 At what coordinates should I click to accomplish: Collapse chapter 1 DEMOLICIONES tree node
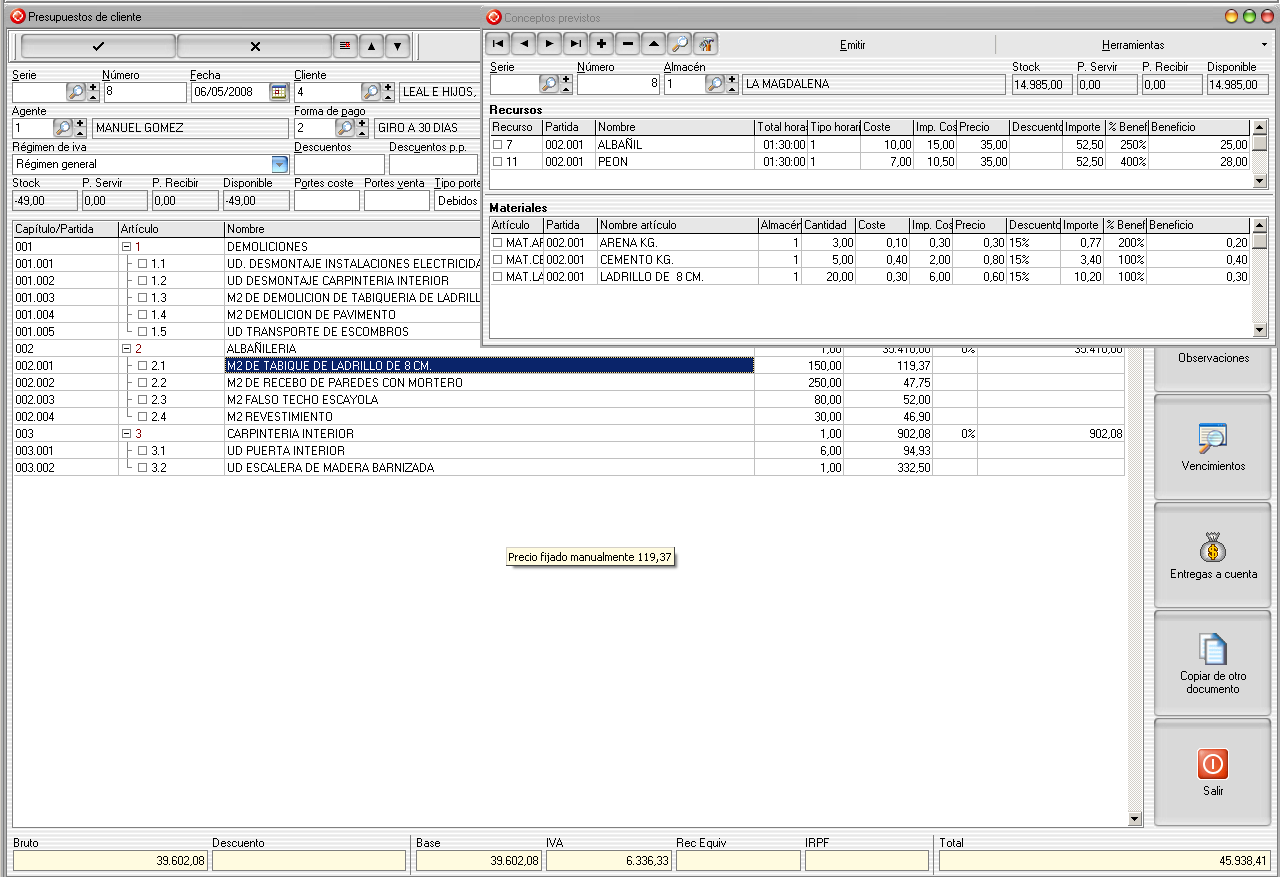pos(126,247)
